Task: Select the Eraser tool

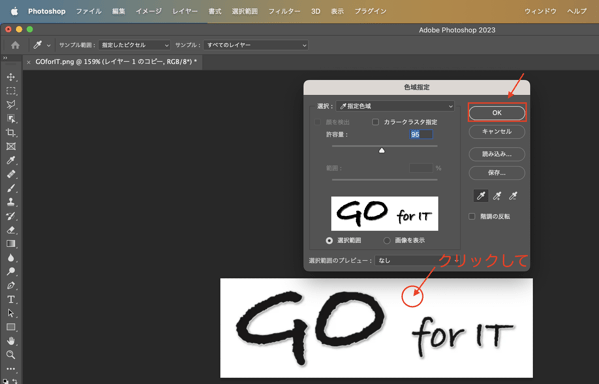Action: (11, 230)
